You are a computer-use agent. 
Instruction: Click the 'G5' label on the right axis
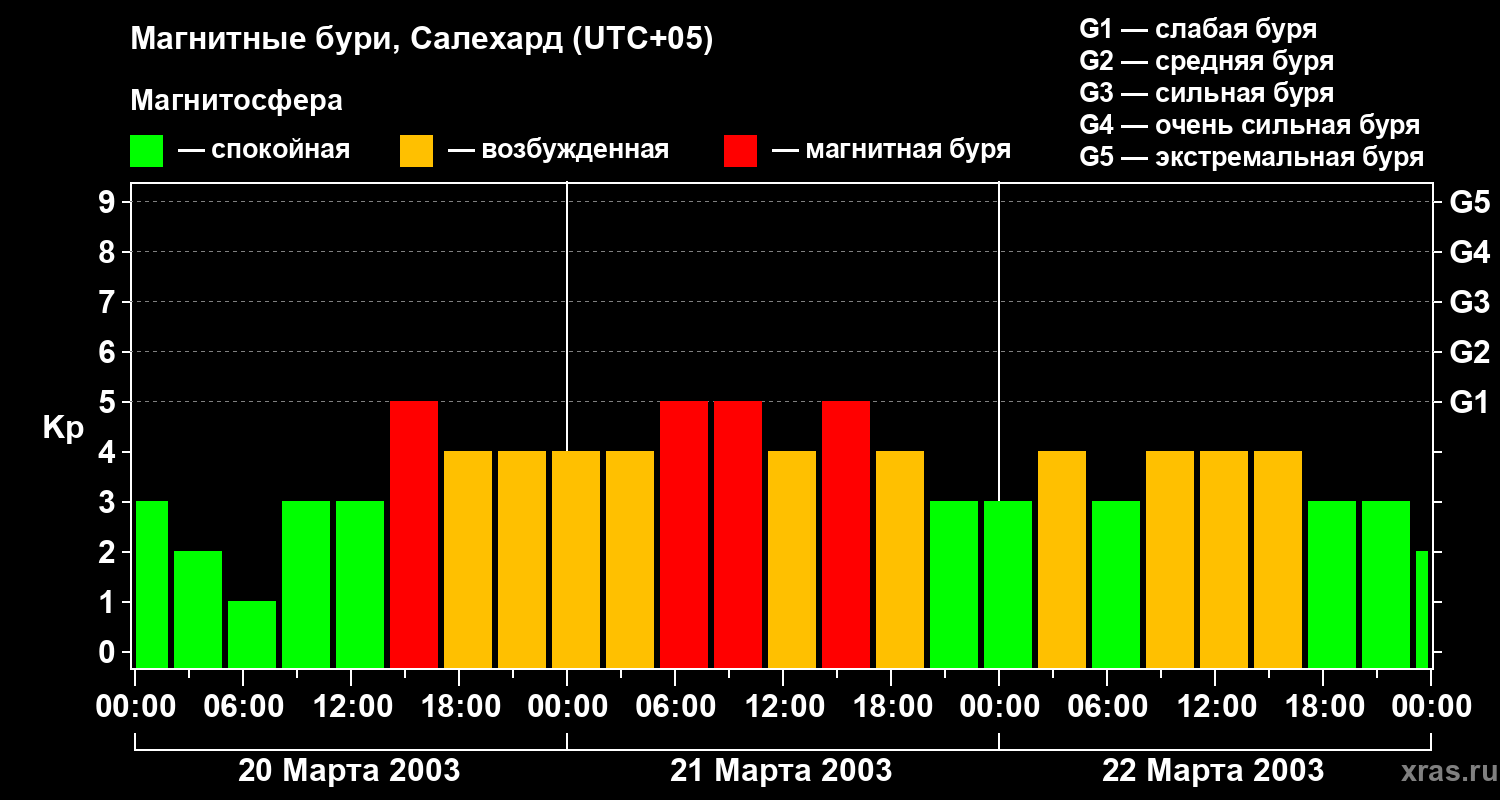[1469, 202]
